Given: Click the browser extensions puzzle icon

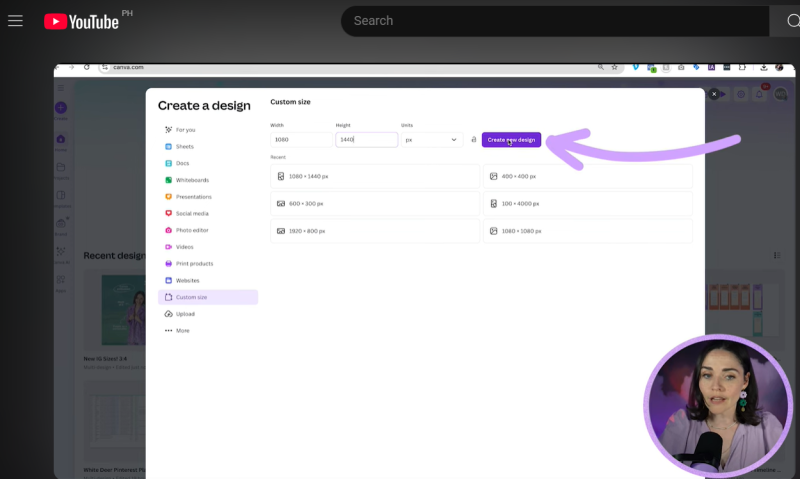Looking at the screenshot, I should [742, 67].
